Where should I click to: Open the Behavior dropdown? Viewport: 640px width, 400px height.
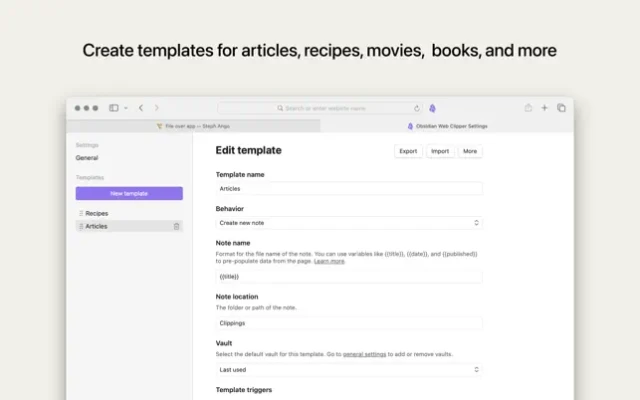(349, 222)
